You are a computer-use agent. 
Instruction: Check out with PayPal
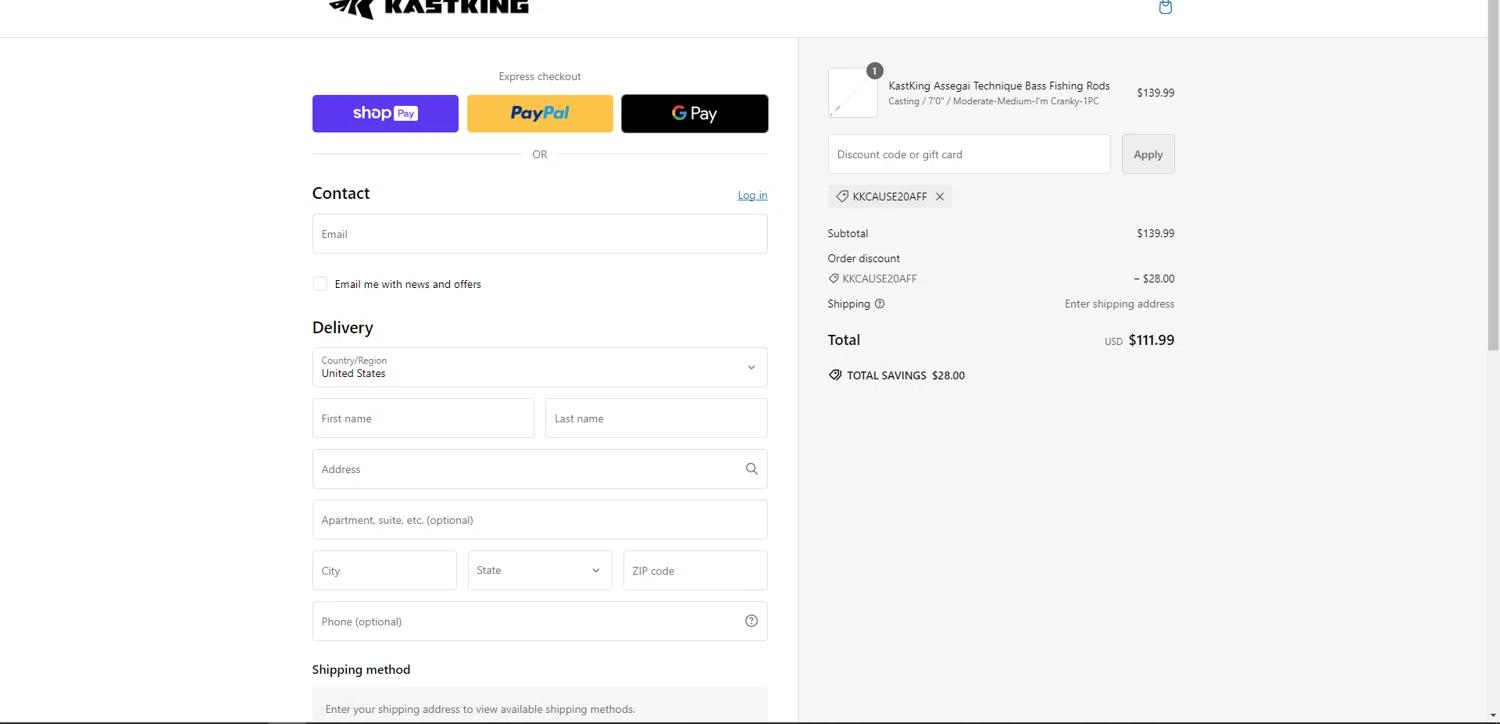pyautogui.click(x=540, y=114)
